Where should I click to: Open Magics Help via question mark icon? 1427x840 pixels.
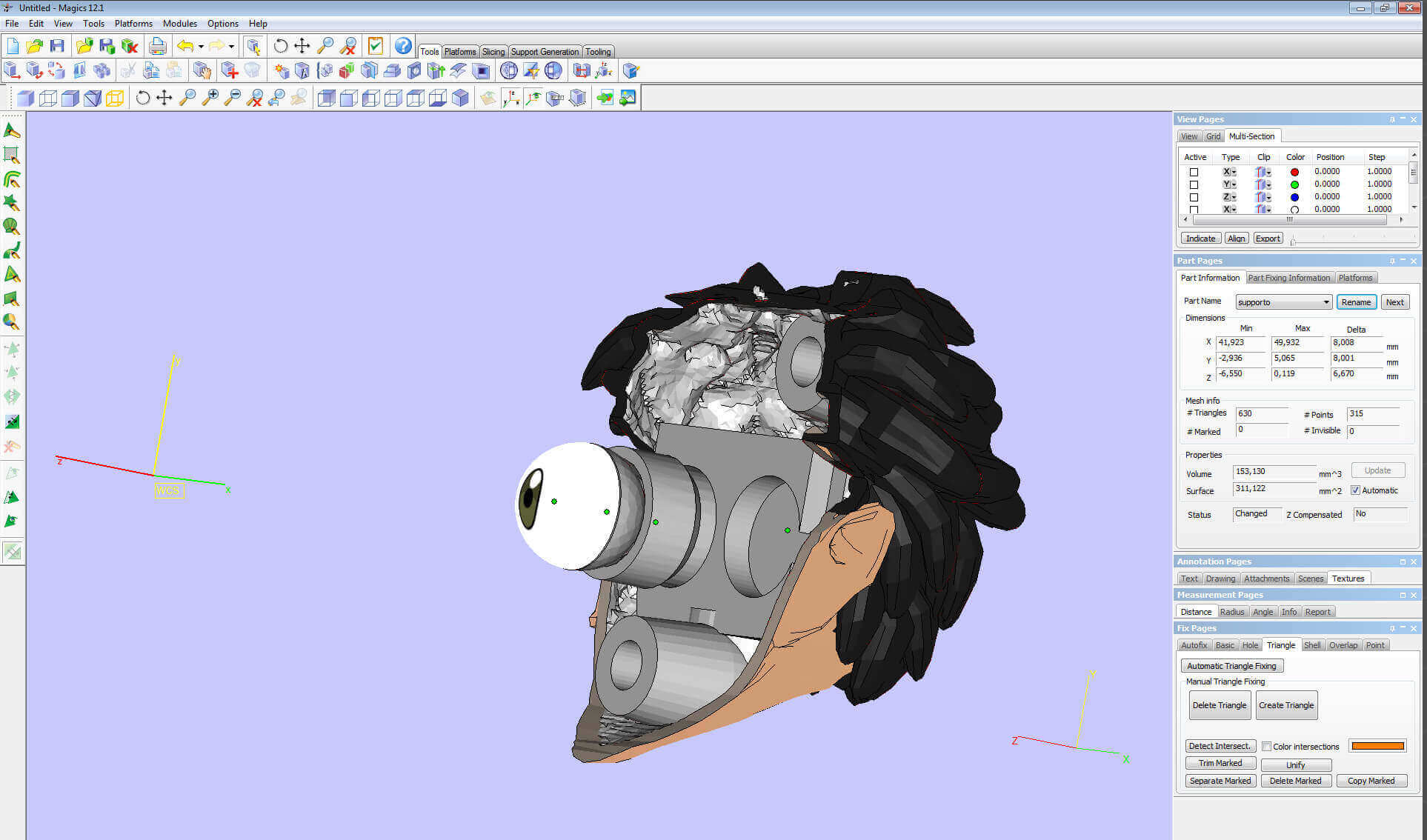[402, 46]
